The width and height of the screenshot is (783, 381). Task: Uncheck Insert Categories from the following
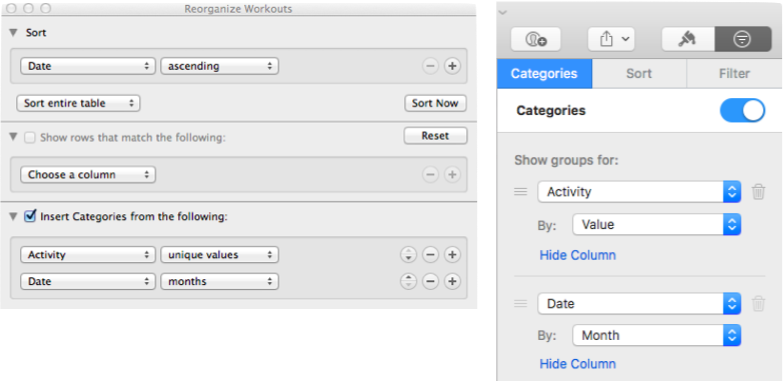(x=30, y=217)
